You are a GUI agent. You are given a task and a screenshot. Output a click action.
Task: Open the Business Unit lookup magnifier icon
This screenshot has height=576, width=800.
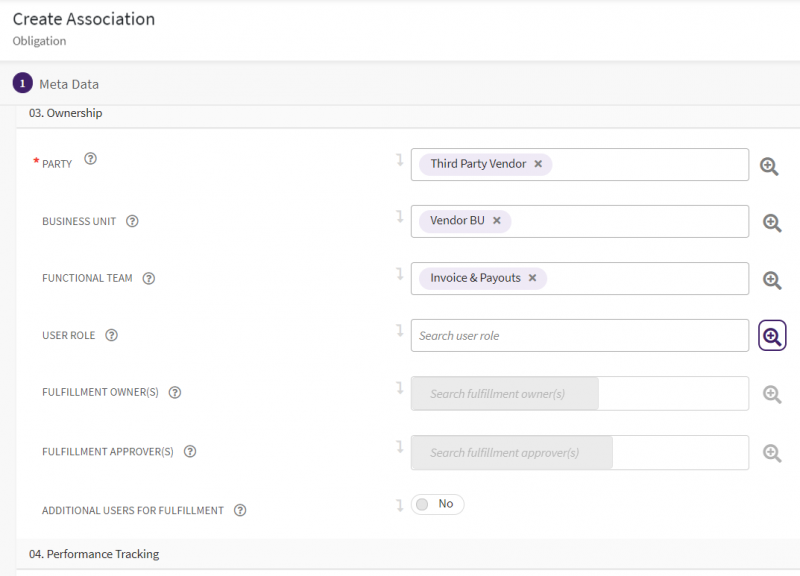(x=772, y=223)
